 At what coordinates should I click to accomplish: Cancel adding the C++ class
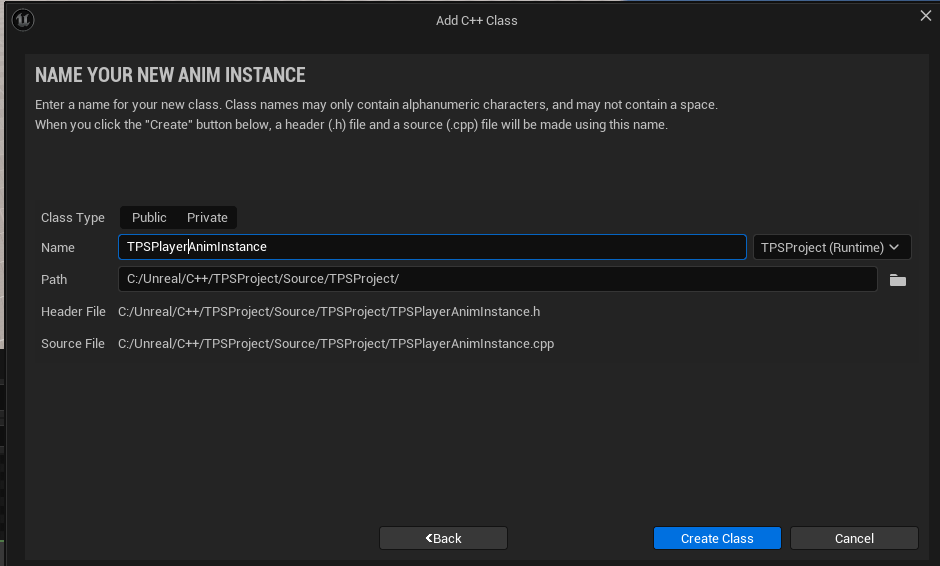point(854,538)
